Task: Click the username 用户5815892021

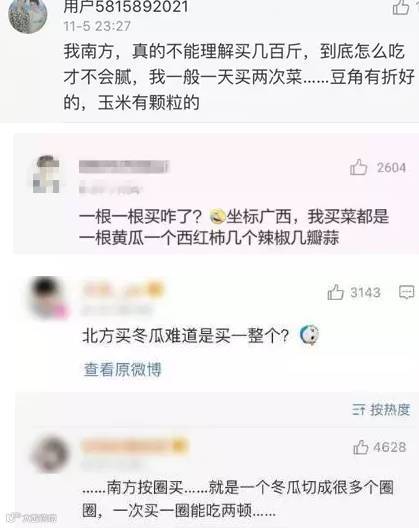Action: [x=126, y=7]
